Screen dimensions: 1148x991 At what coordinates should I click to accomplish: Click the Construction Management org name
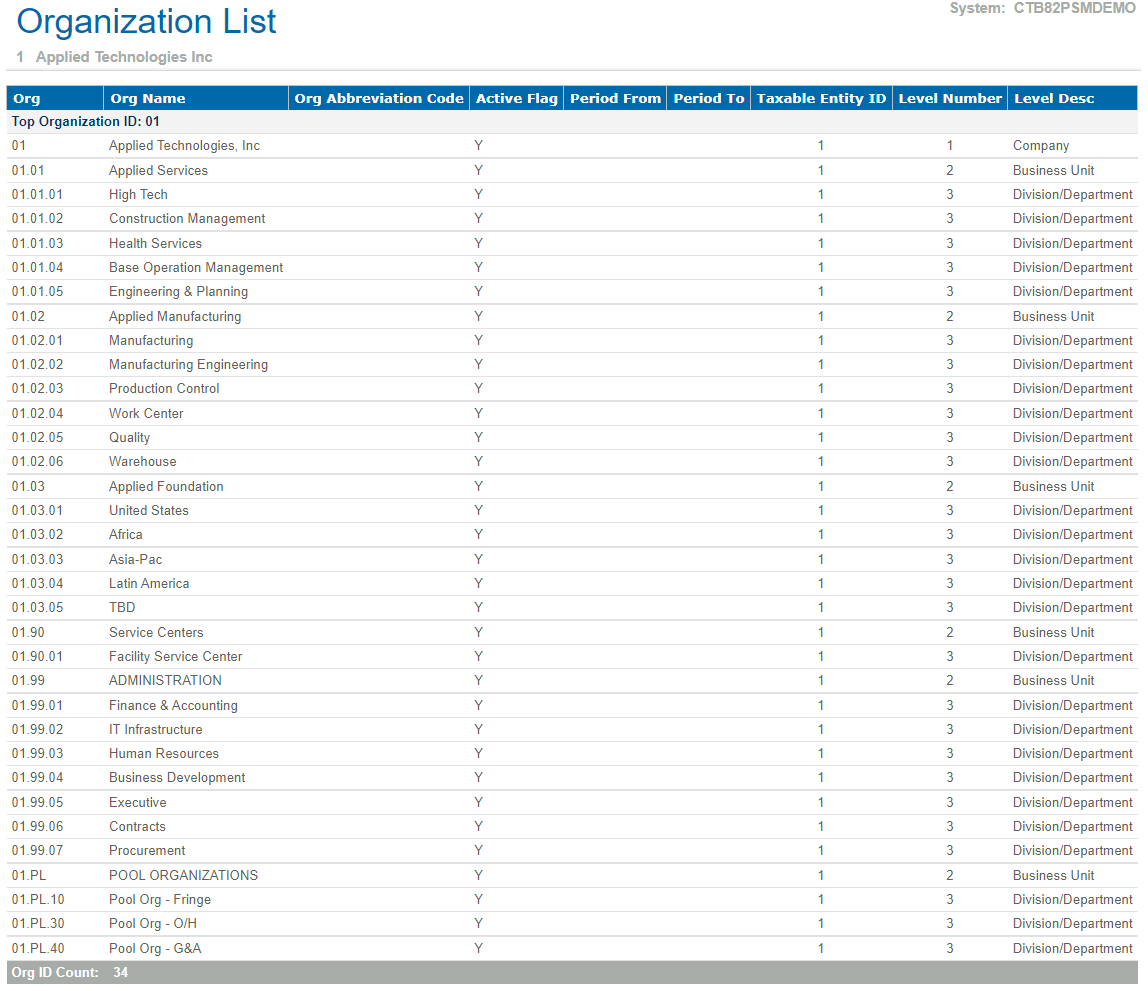187,219
